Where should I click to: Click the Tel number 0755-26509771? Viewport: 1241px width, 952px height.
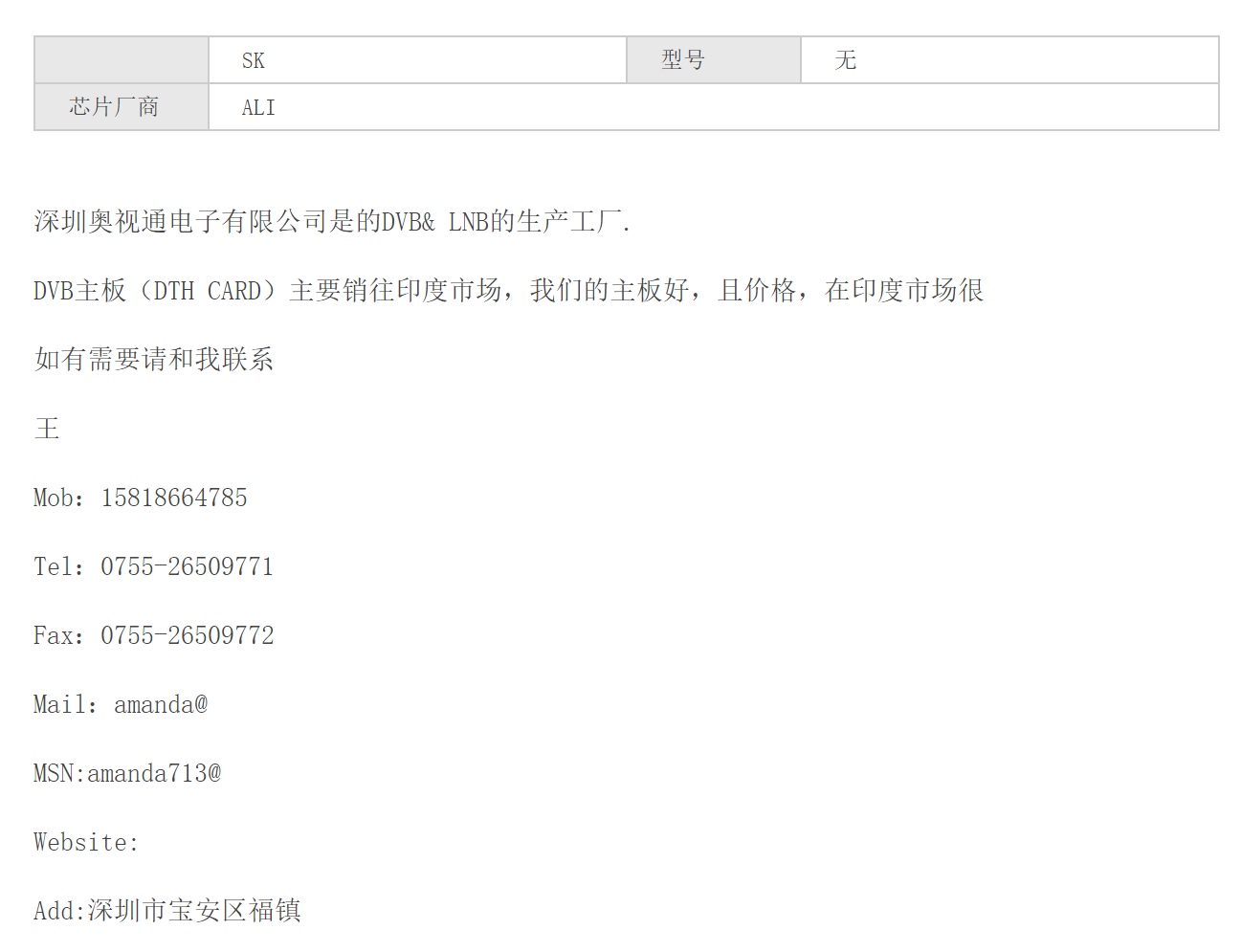[x=188, y=566]
